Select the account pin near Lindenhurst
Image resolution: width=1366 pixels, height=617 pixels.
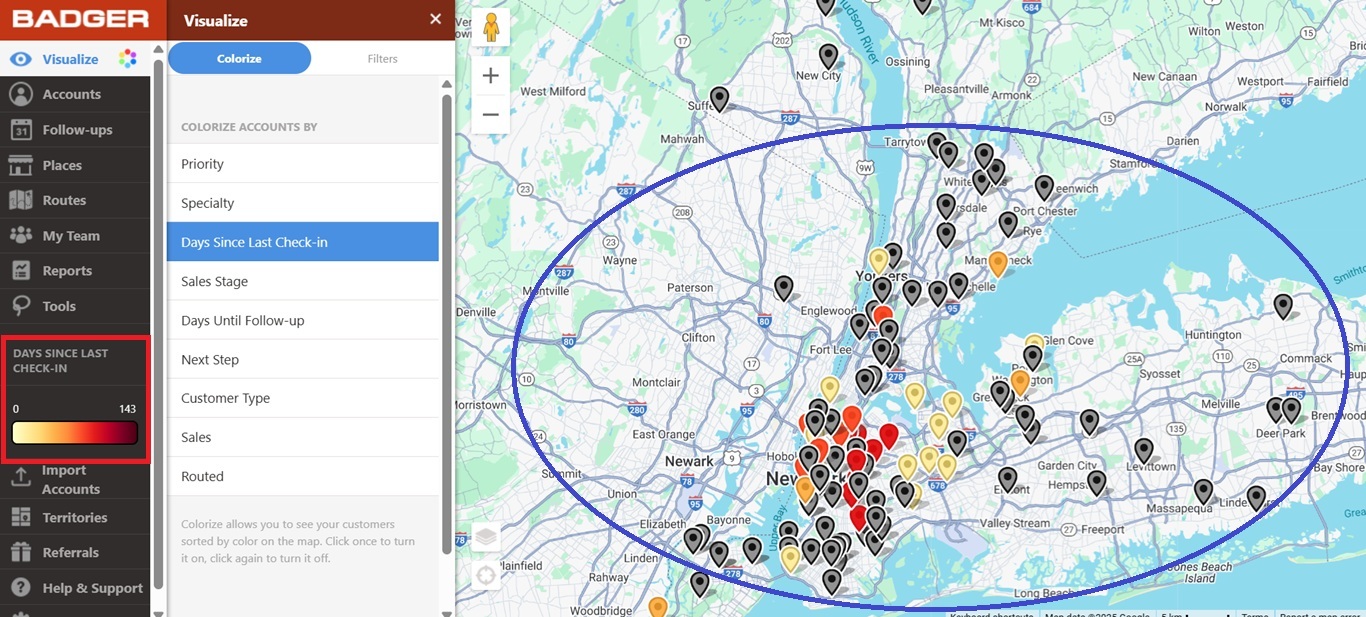point(1256,497)
